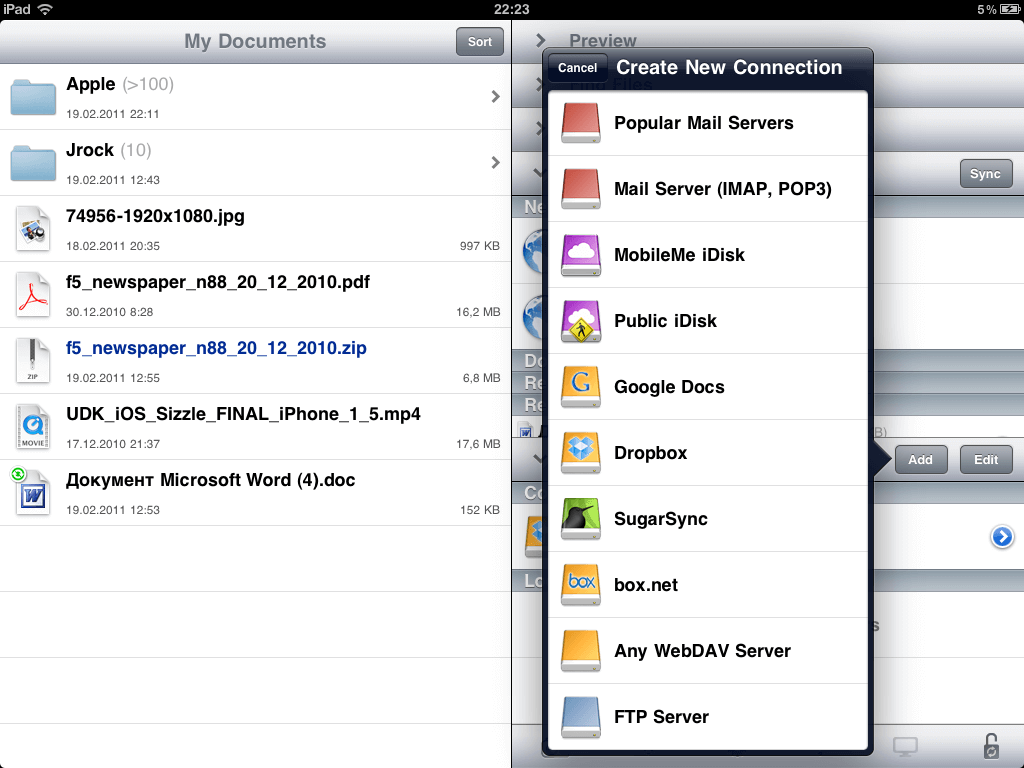Click the Public iDisk pedestrian sign icon

[581, 321]
